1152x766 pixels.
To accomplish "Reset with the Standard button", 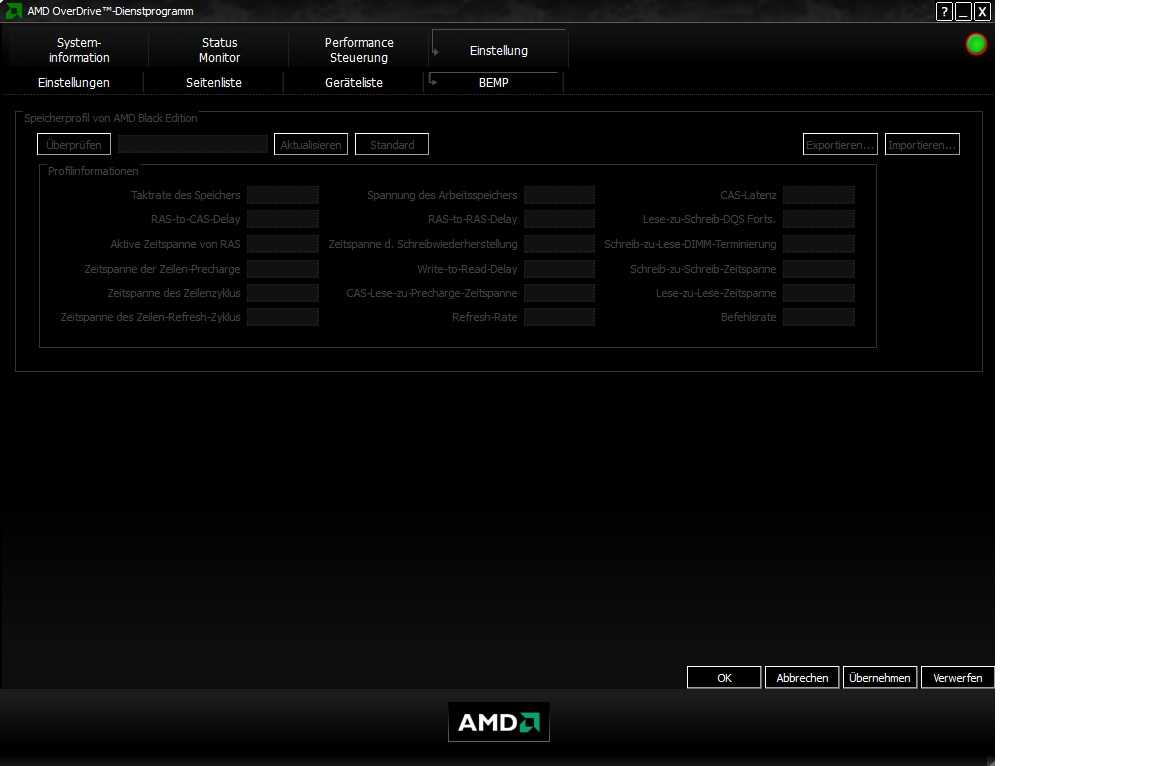I will [x=392, y=145].
